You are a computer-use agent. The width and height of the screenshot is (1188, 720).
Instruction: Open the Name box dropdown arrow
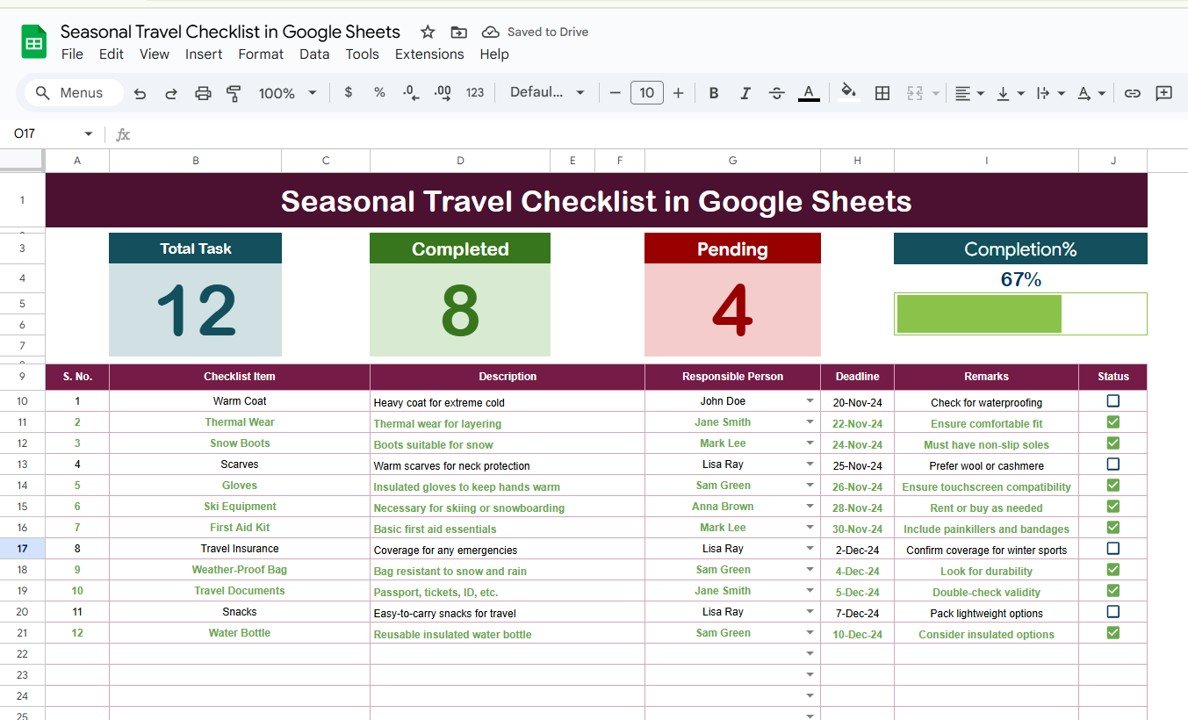pos(88,133)
